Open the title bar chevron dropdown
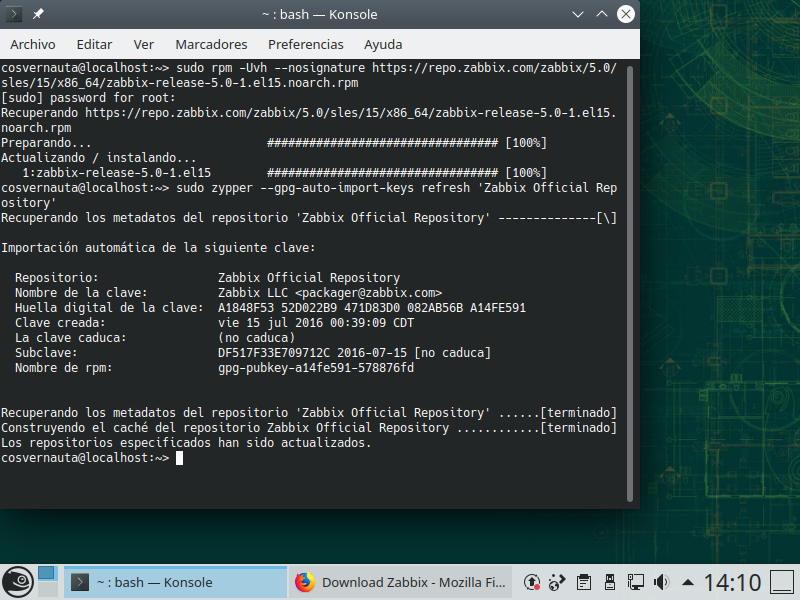 578,14
